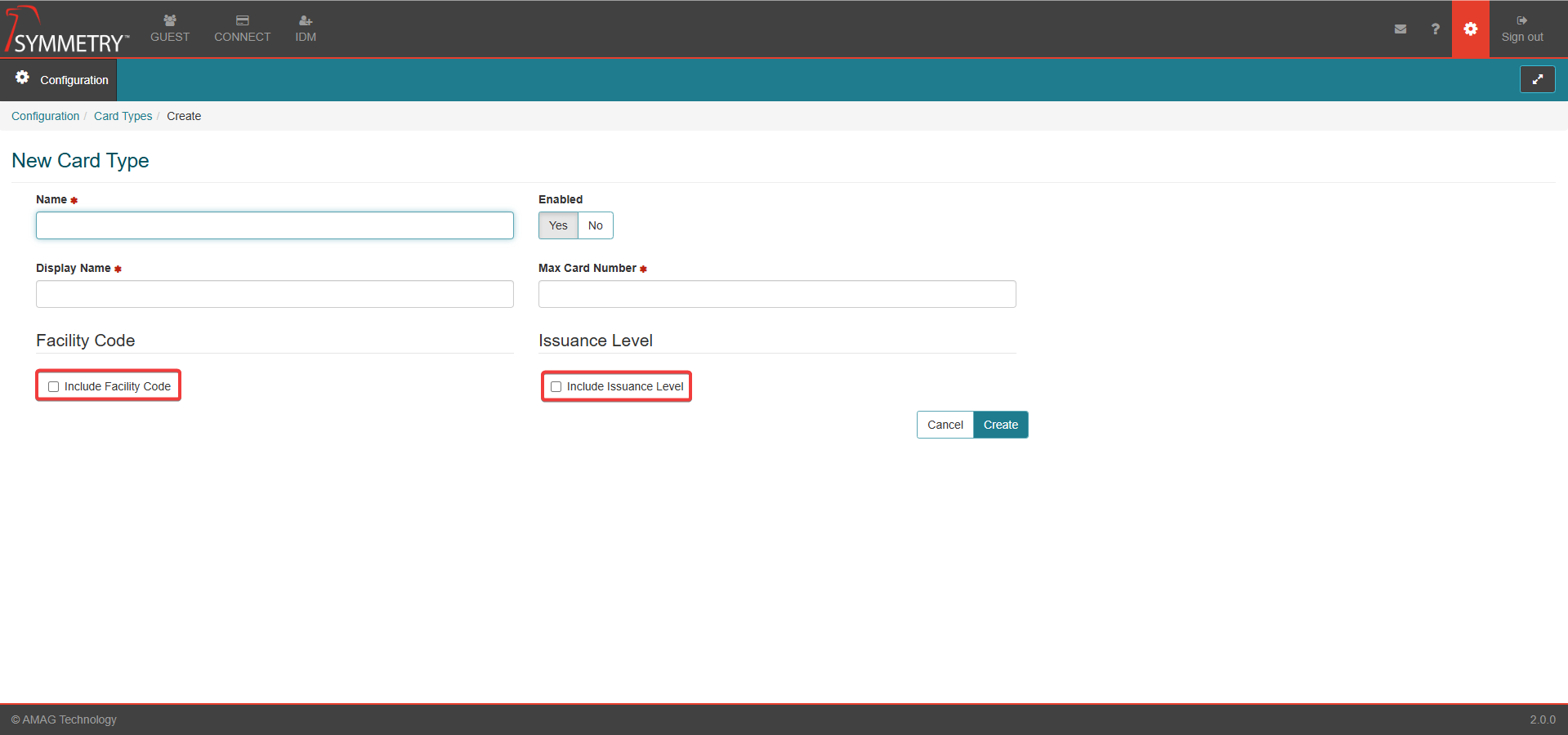The height and width of the screenshot is (735, 1568).
Task: Navigate to Configuration breadcrumb link
Action: pyautogui.click(x=45, y=116)
